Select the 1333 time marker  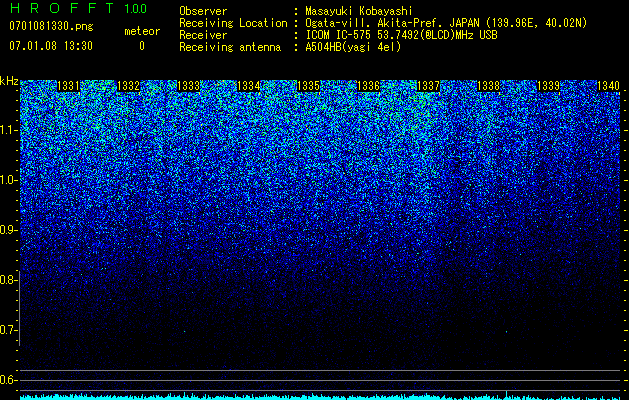point(189,86)
